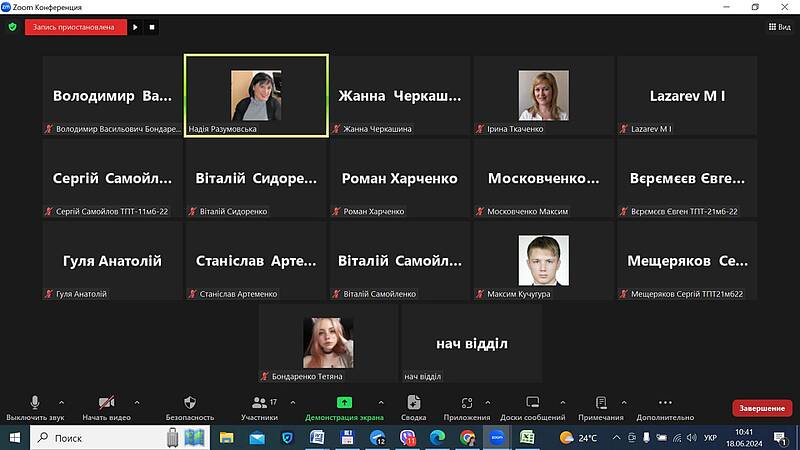Select Ірина Ткаченко's video tile
The image size is (800, 450).
point(543,96)
